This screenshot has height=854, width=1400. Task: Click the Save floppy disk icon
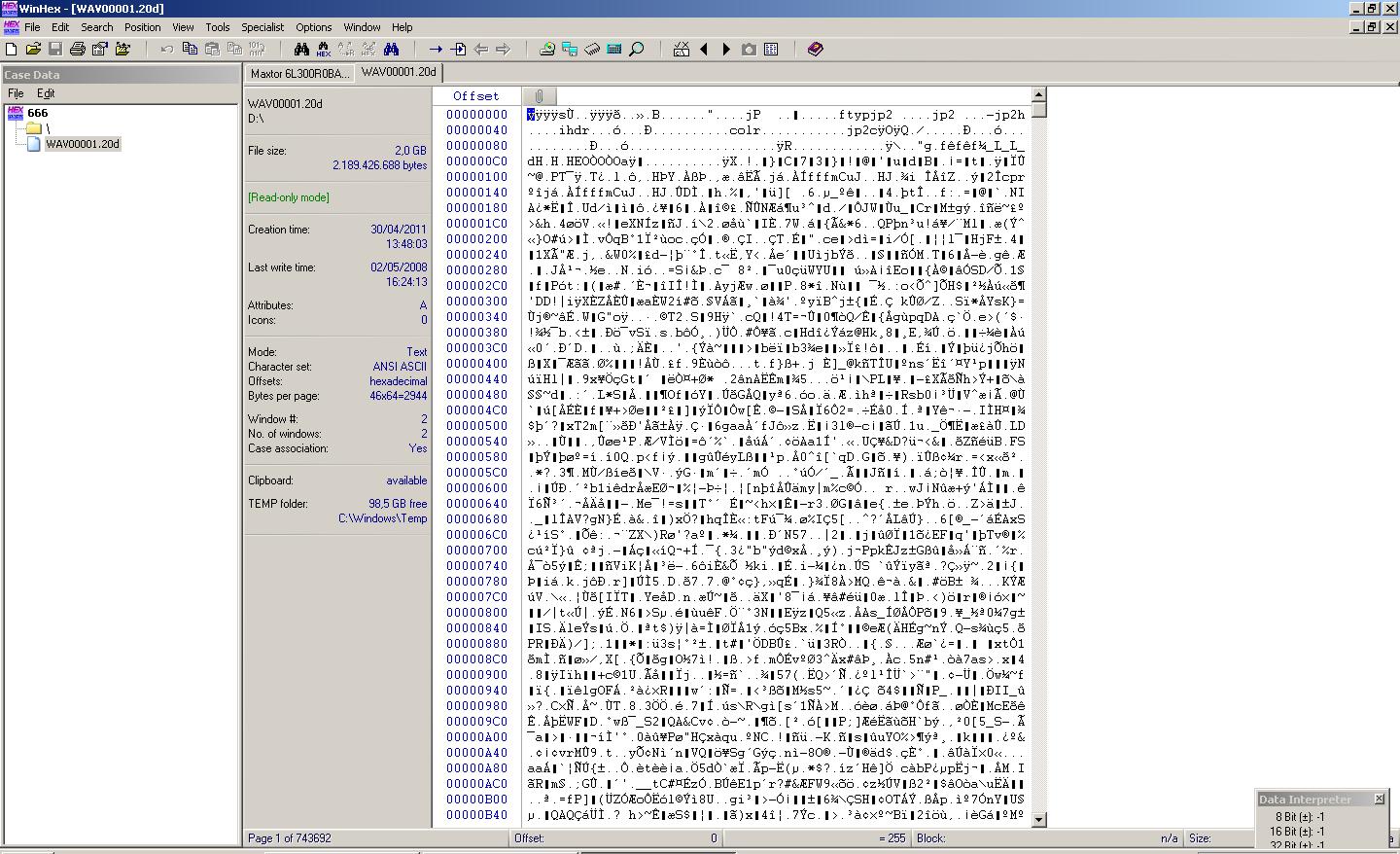pyautogui.click(x=55, y=49)
